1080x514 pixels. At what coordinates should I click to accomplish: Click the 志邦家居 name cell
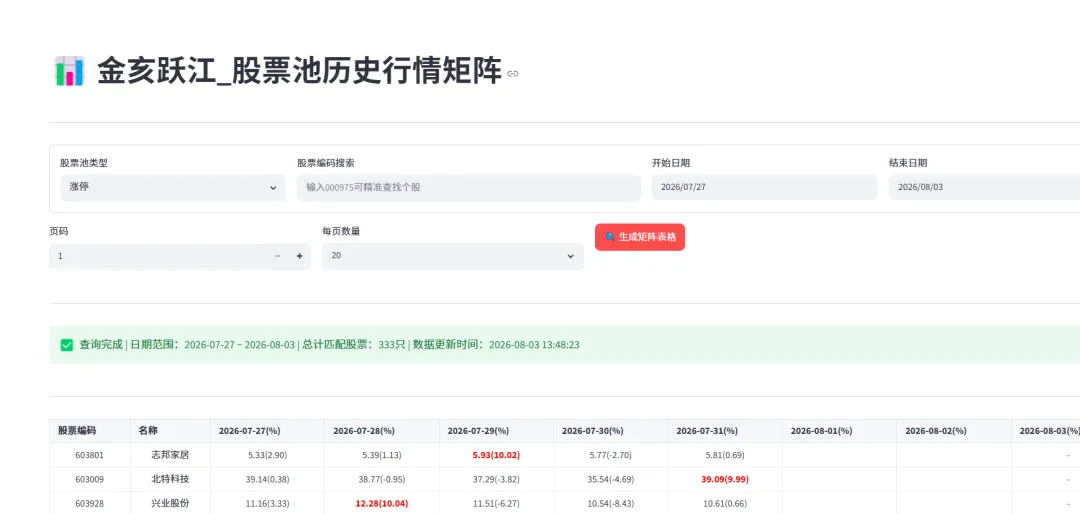coord(170,455)
